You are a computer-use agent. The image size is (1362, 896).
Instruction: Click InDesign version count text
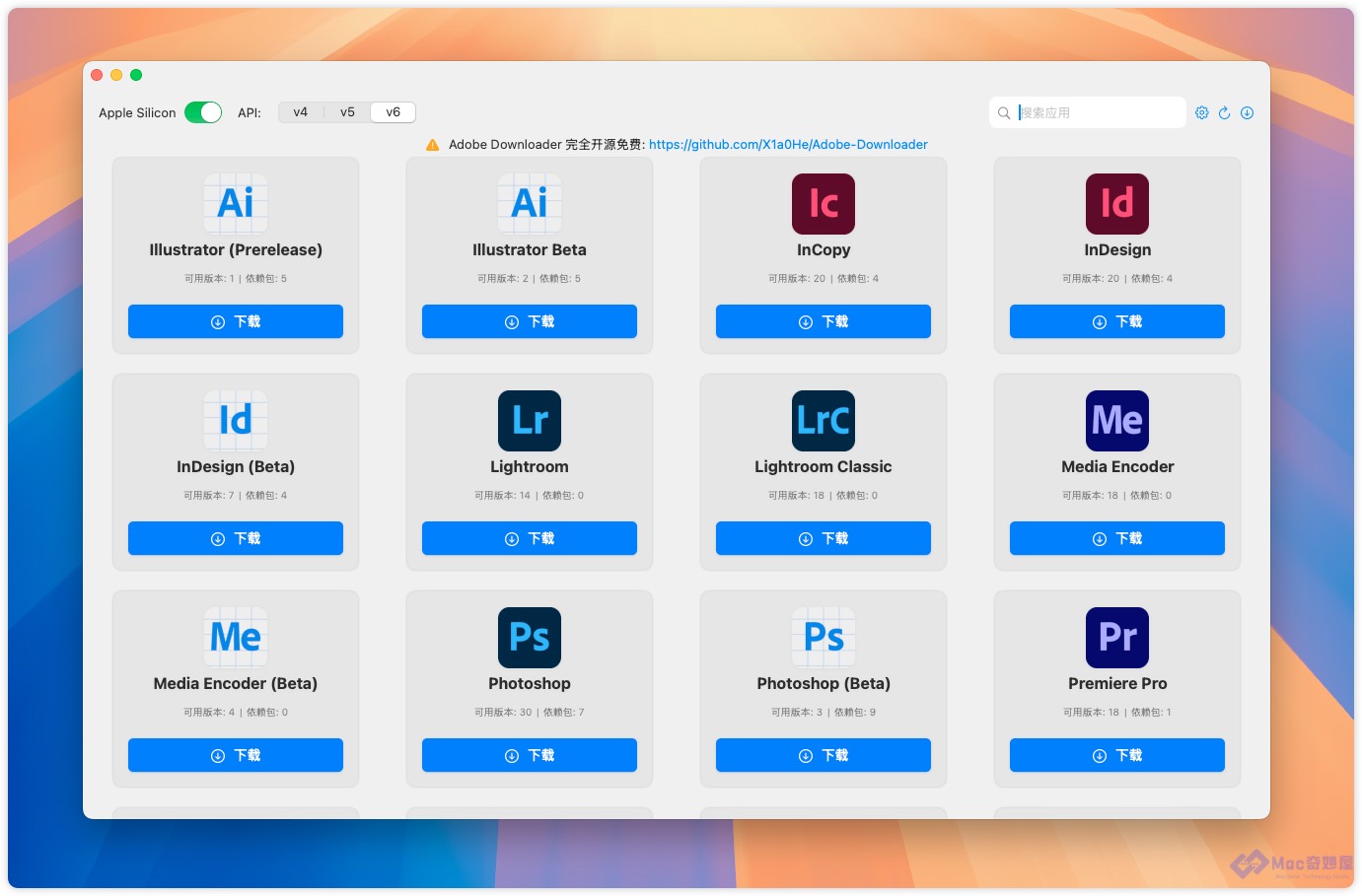pyautogui.click(x=1091, y=278)
